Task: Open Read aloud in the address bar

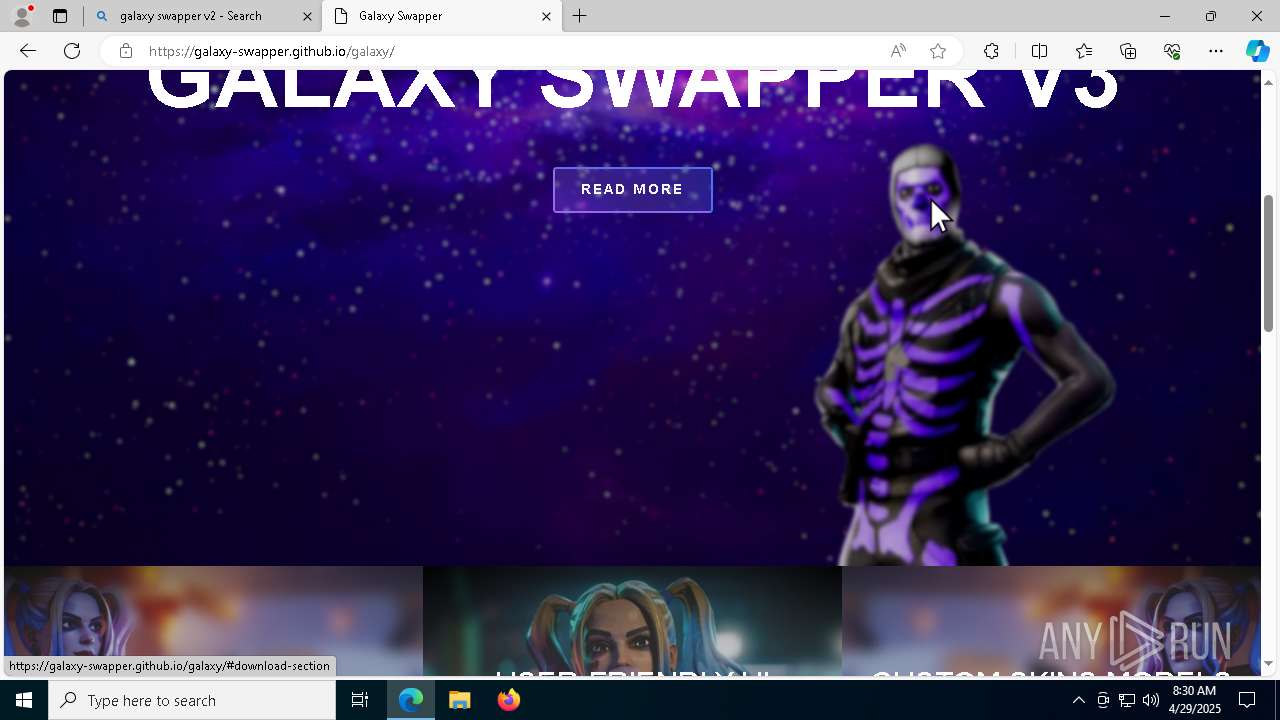Action: 898,51
